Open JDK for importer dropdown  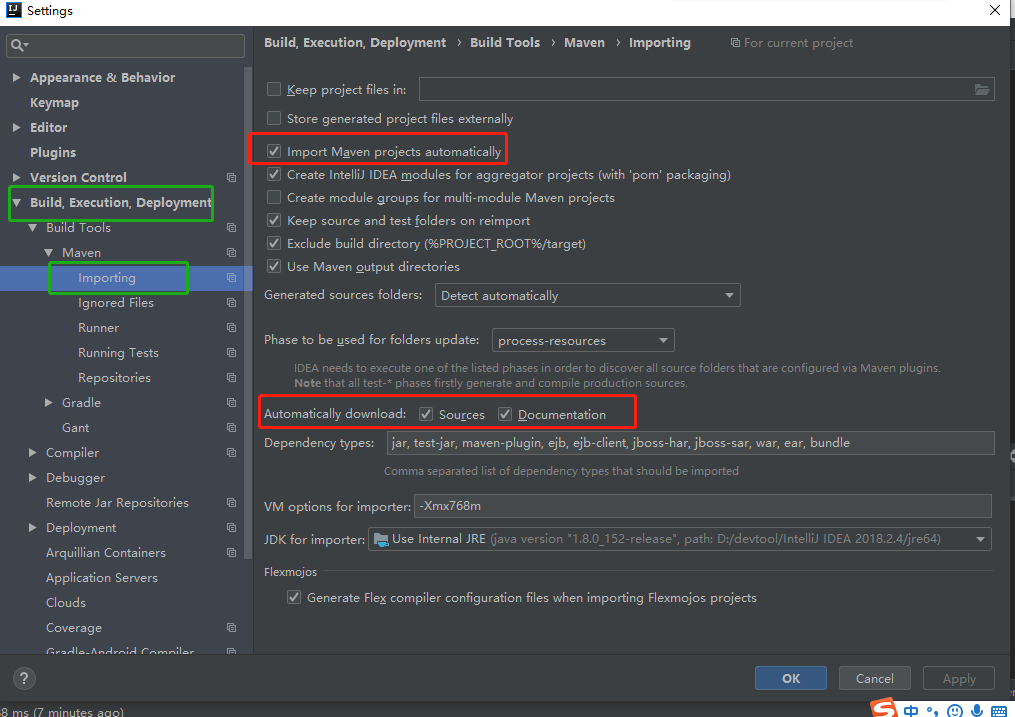[x=680, y=539]
